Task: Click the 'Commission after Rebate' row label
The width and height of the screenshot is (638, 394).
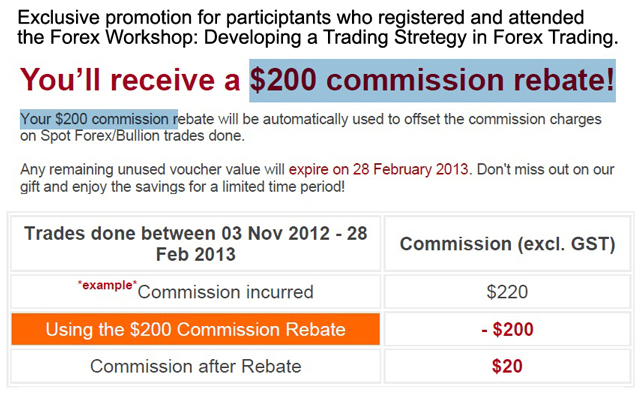Action: point(196,366)
